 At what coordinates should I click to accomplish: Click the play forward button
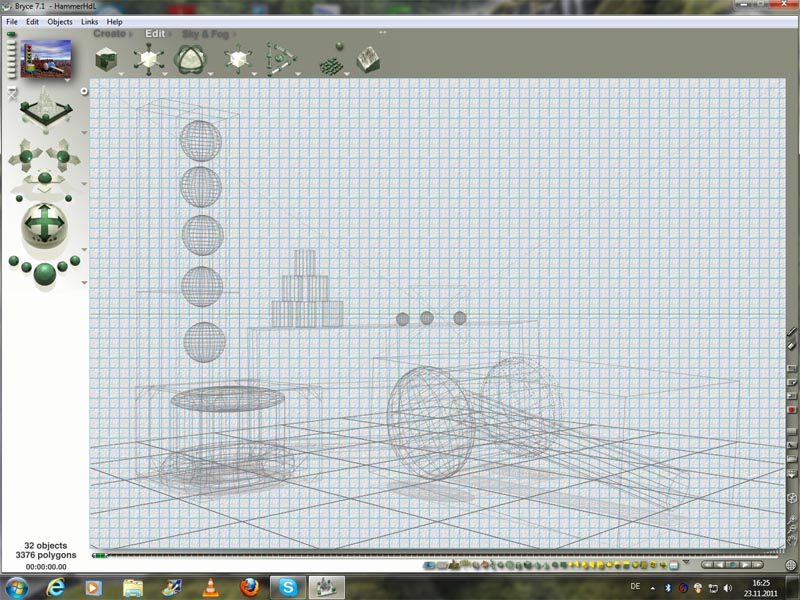(745, 565)
